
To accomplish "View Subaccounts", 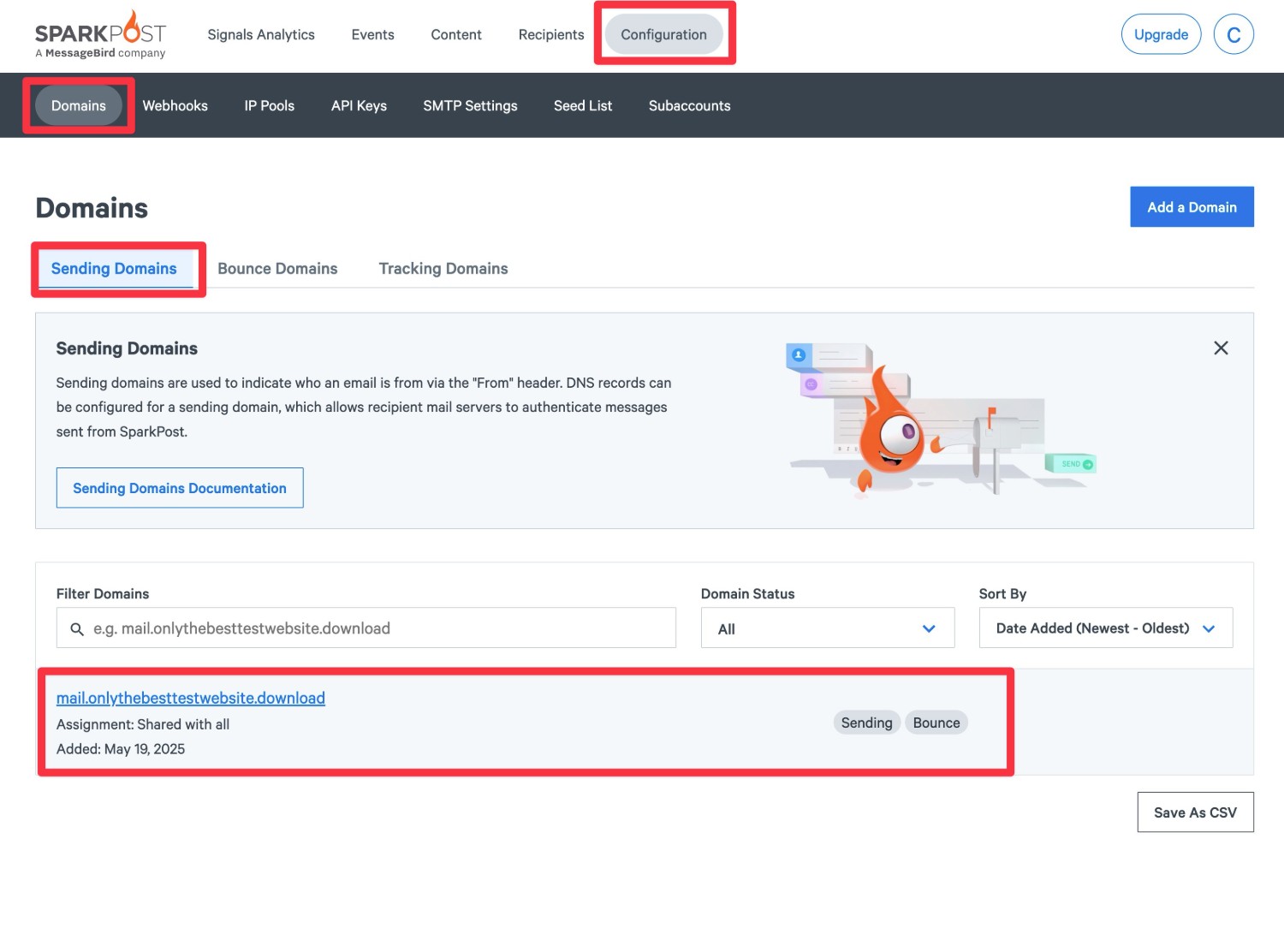I will pos(689,105).
